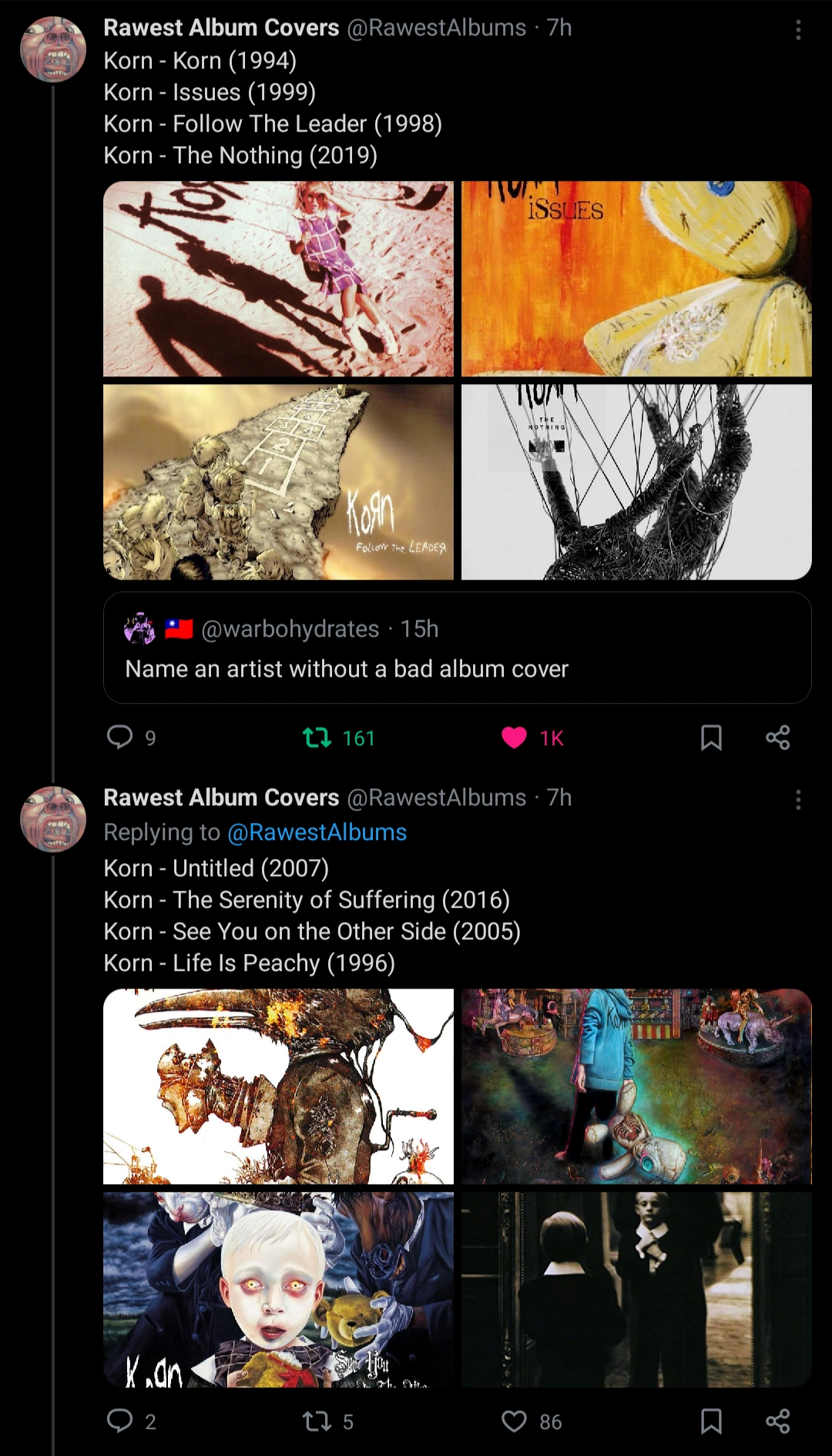Share the first tweet via share icon
The image size is (832, 1456).
click(777, 738)
